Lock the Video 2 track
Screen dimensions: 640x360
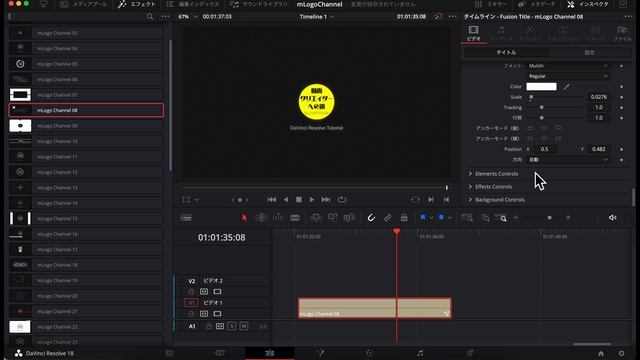[191, 291]
